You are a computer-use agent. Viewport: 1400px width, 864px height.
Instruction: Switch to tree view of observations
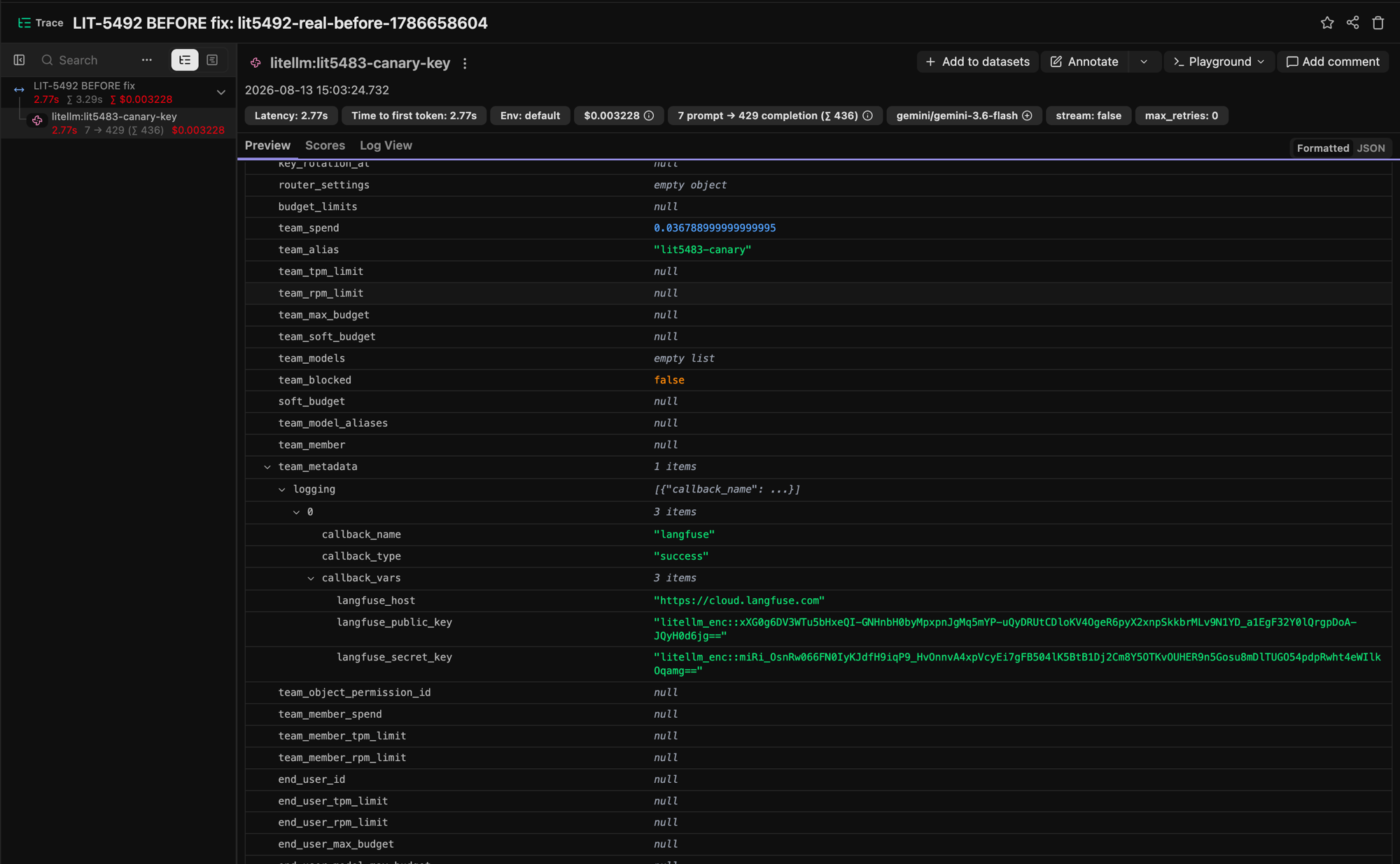tap(185, 60)
